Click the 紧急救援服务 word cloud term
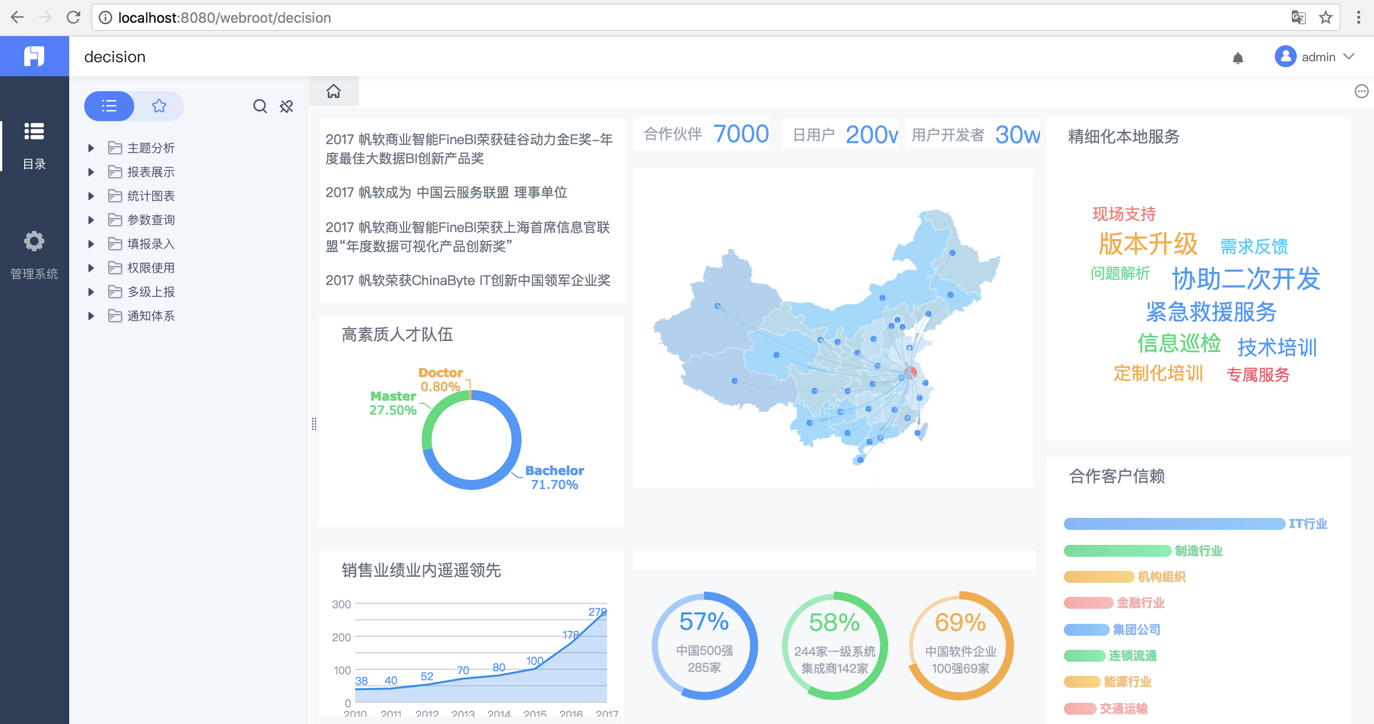 1211,312
